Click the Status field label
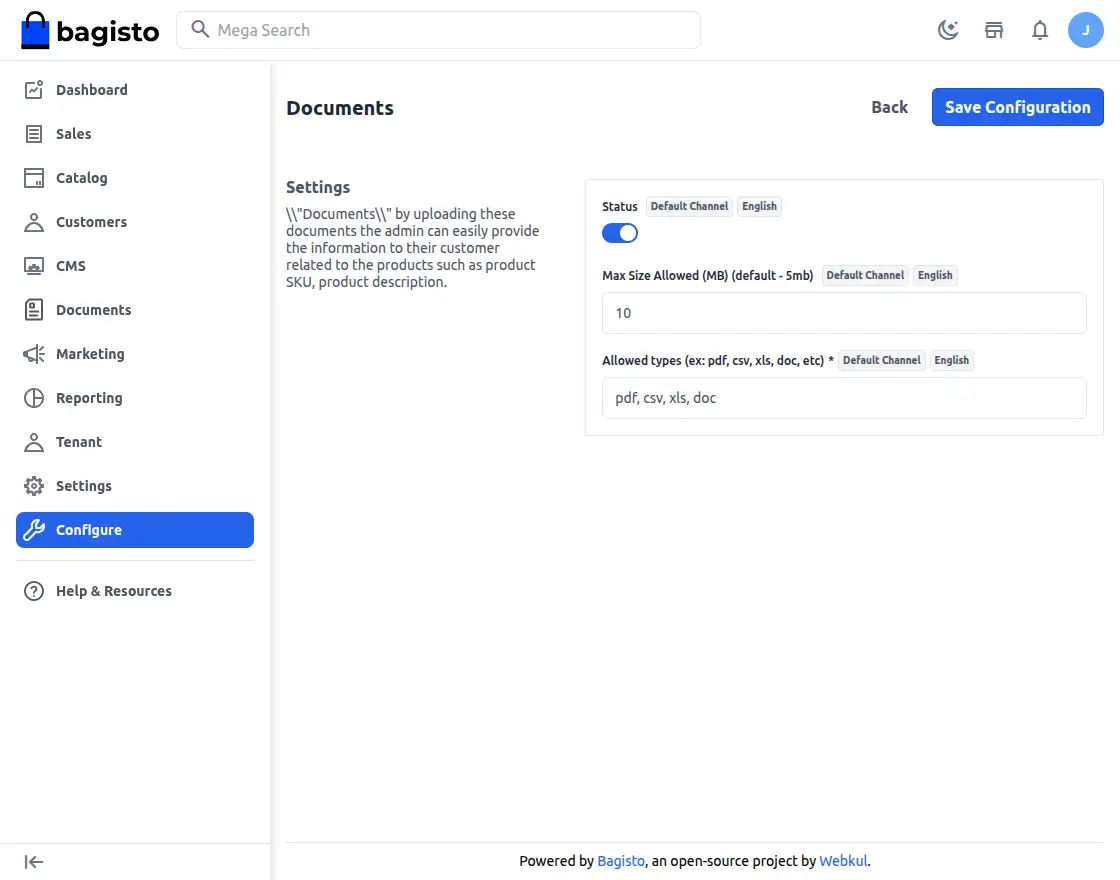The image size is (1120, 880). pos(619,206)
